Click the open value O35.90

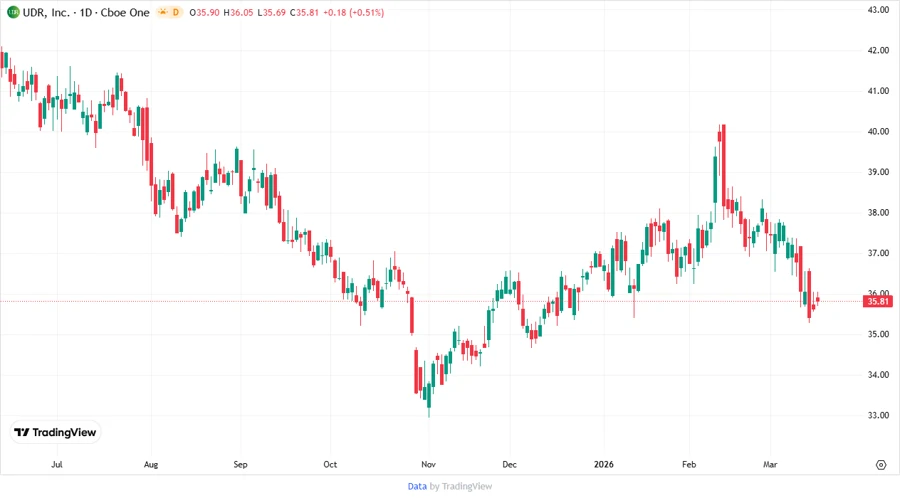[204, 12]
